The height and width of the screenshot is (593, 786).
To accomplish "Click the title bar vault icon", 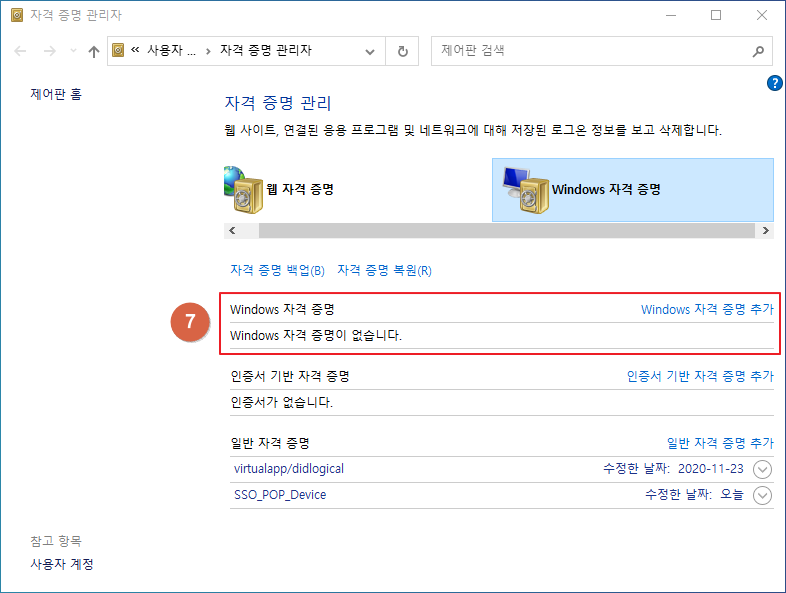I will tap(17, 16).
